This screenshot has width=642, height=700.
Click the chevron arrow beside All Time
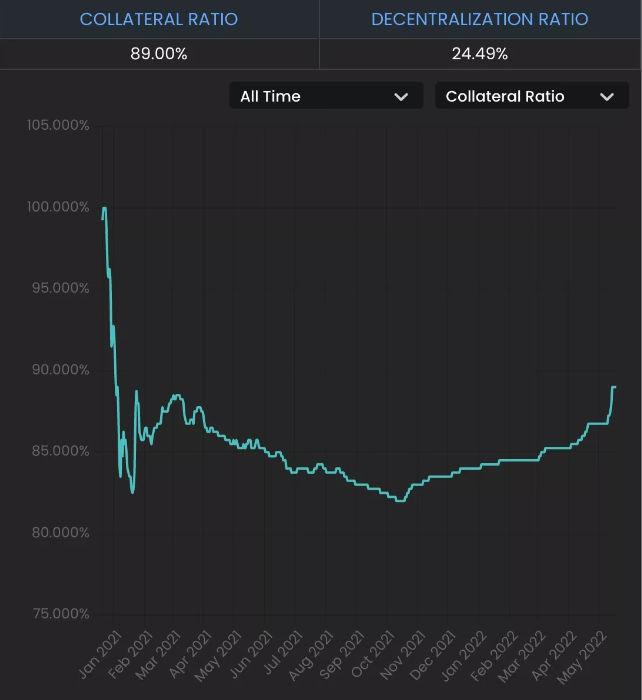pyautogui.click(x=401, y=97)
